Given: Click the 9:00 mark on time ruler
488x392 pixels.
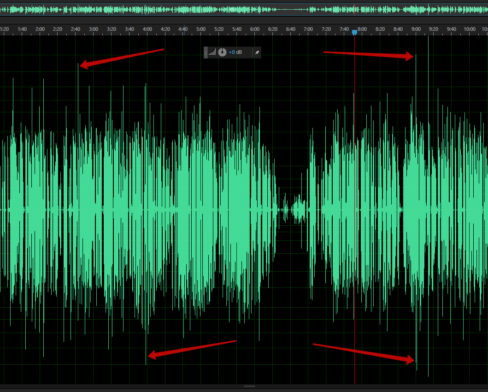Looking at the screenshot, I should [416, 29].
